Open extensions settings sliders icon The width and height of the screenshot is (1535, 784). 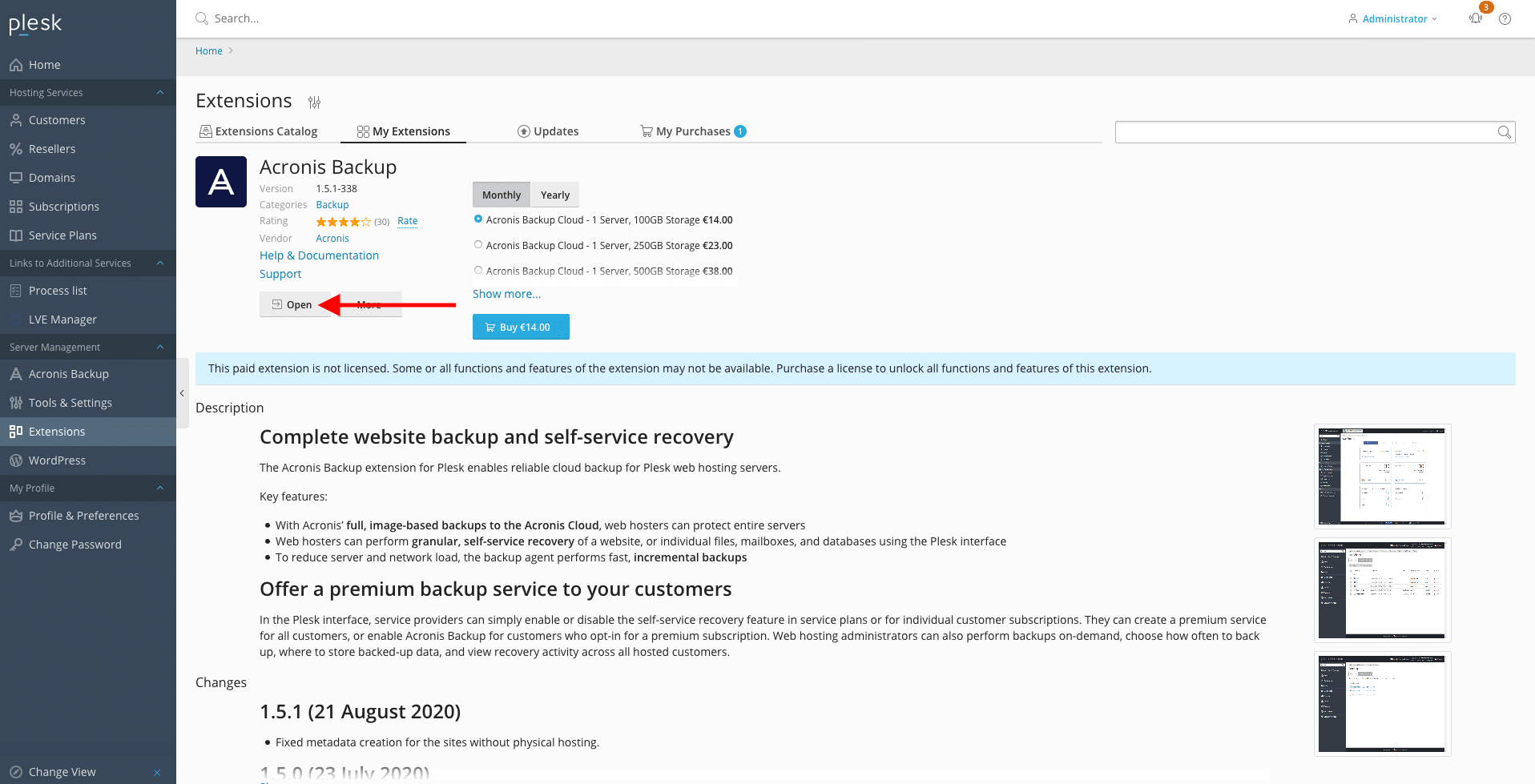(x=314, y=103)
